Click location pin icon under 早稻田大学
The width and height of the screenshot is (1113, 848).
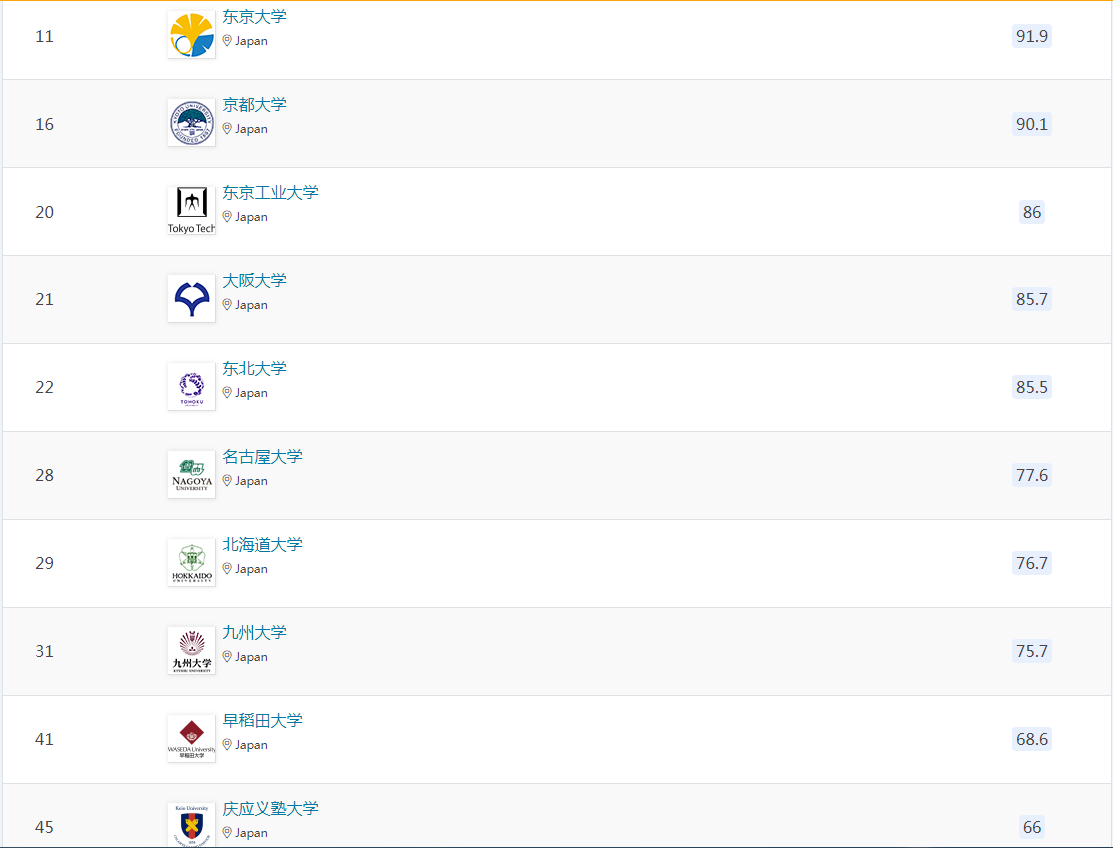pyautogui.click(x=227, y=744)
